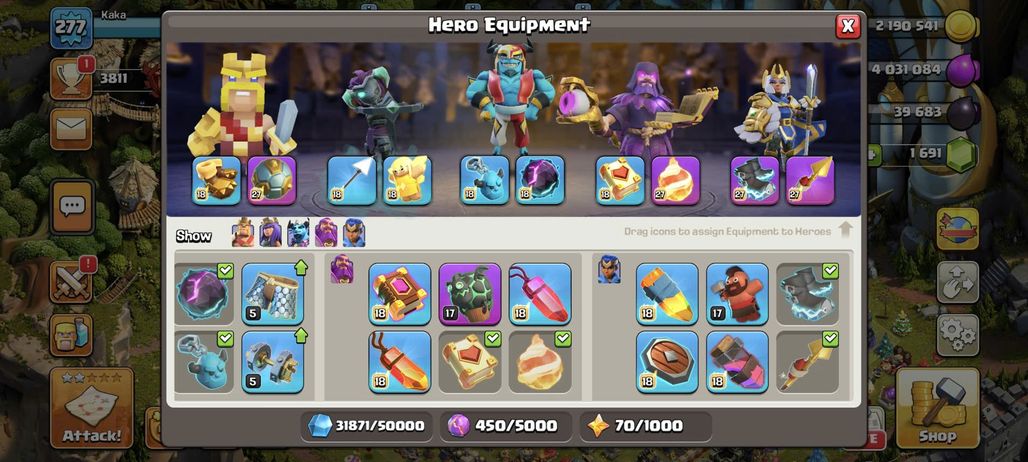The image size is (1028, 462).
Task: Open the layout arrows button on right side
Action: pyautogui.click(x=958, y=282)
